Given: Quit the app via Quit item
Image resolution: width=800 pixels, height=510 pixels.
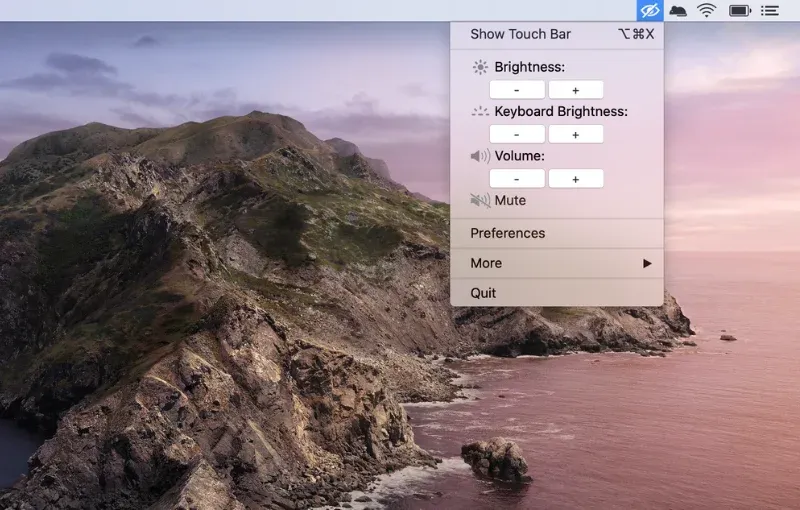Looking at the screenshot, I should pyautogui.click(x=483, y=293).
